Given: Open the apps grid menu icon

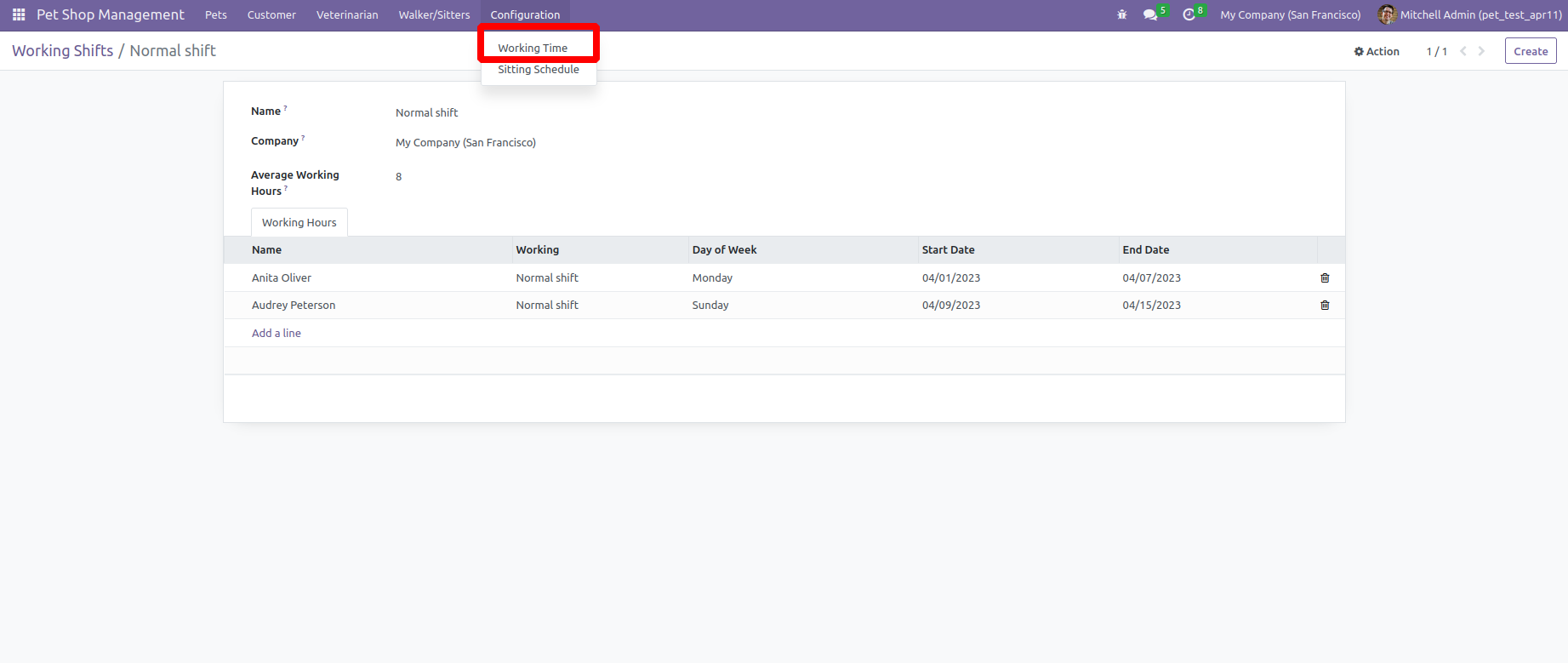Looking at the screenshot, I should [19, 14].
